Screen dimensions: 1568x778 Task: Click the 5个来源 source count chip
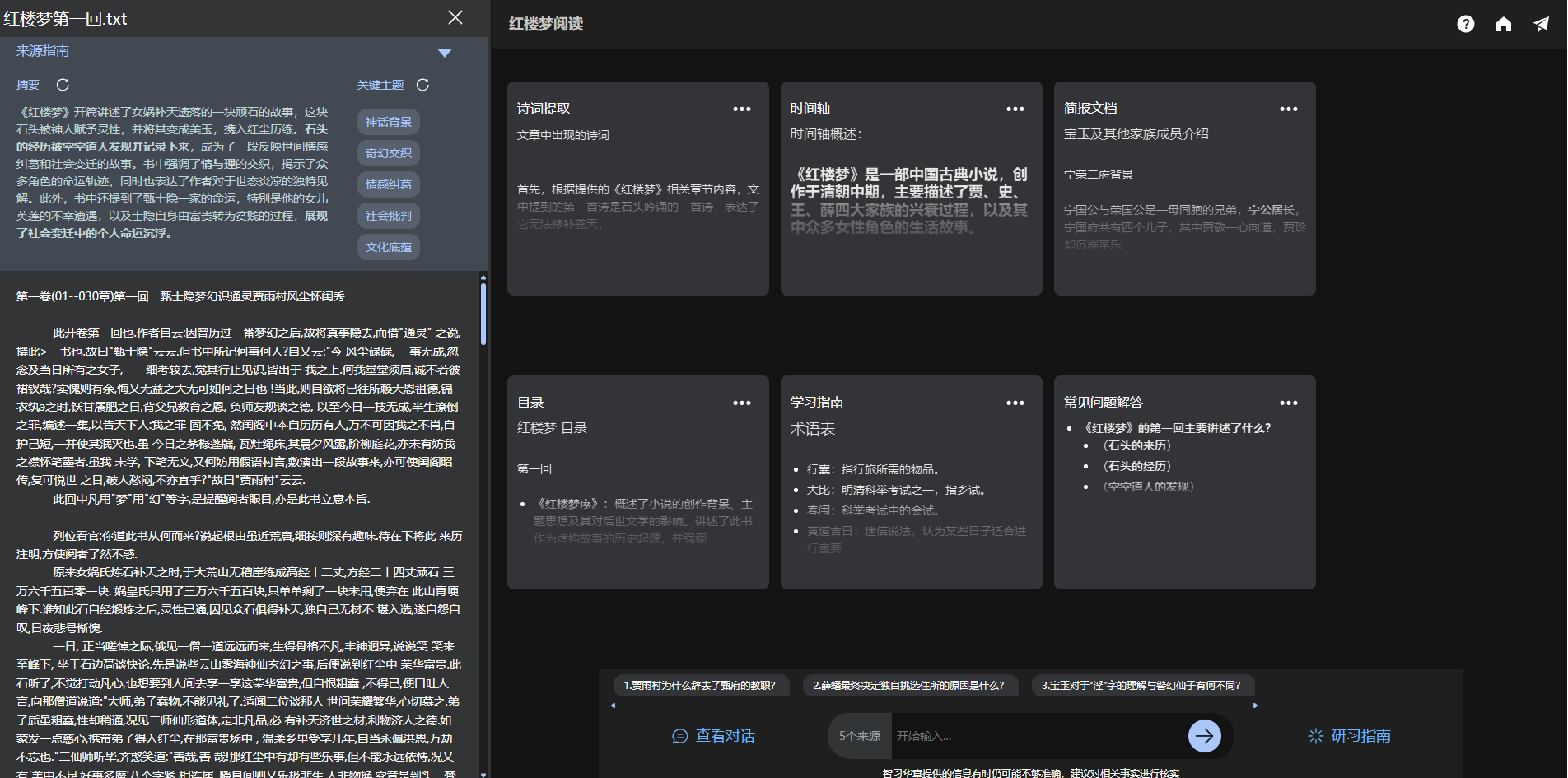click(859, 736)
